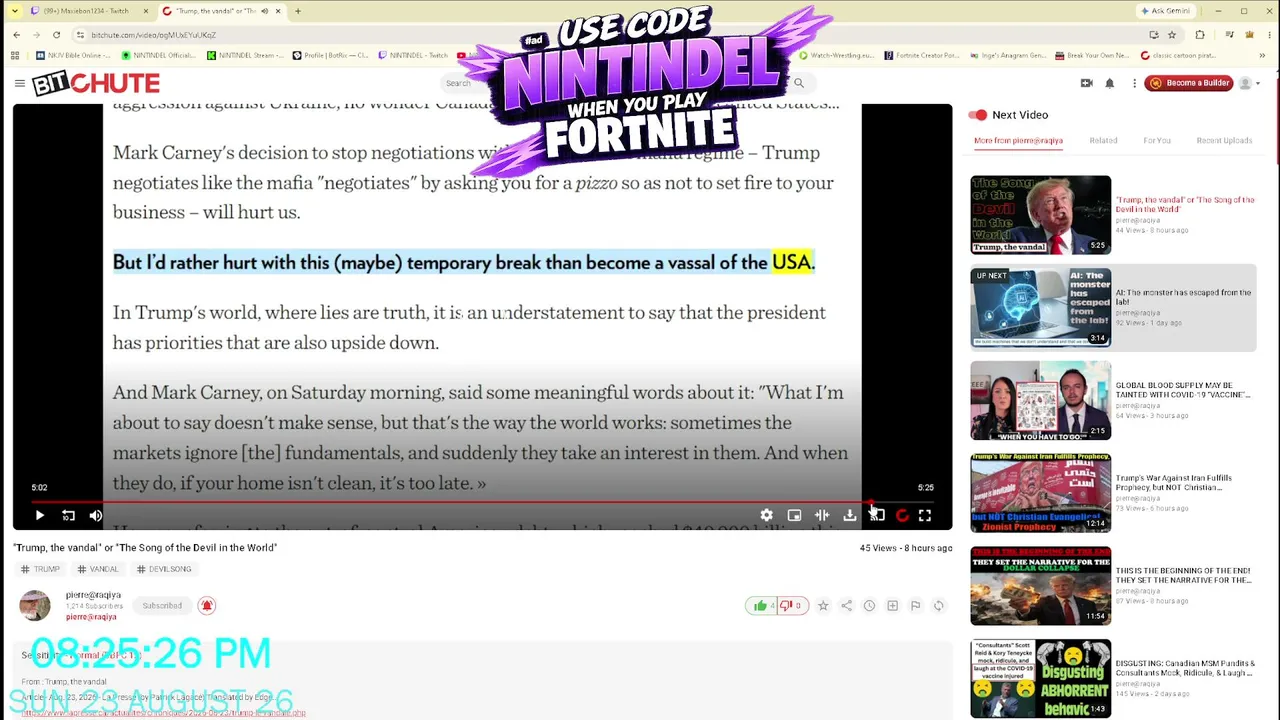Open Trump's War Against Iran video title
This screenshot has height=720, width=1280.
[1174, 483]
